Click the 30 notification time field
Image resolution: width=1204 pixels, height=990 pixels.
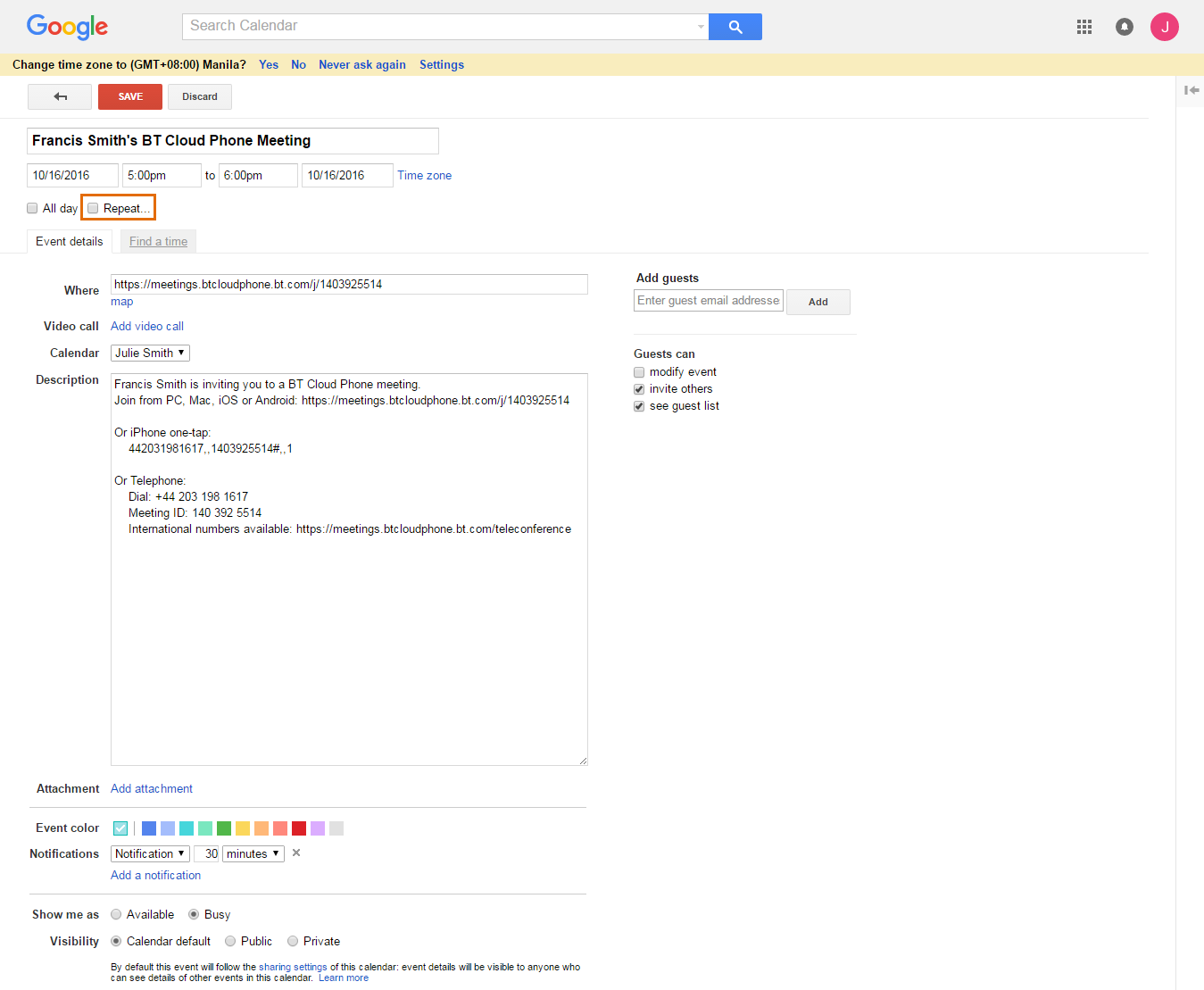pyautogui.click(x=206, y=854)
